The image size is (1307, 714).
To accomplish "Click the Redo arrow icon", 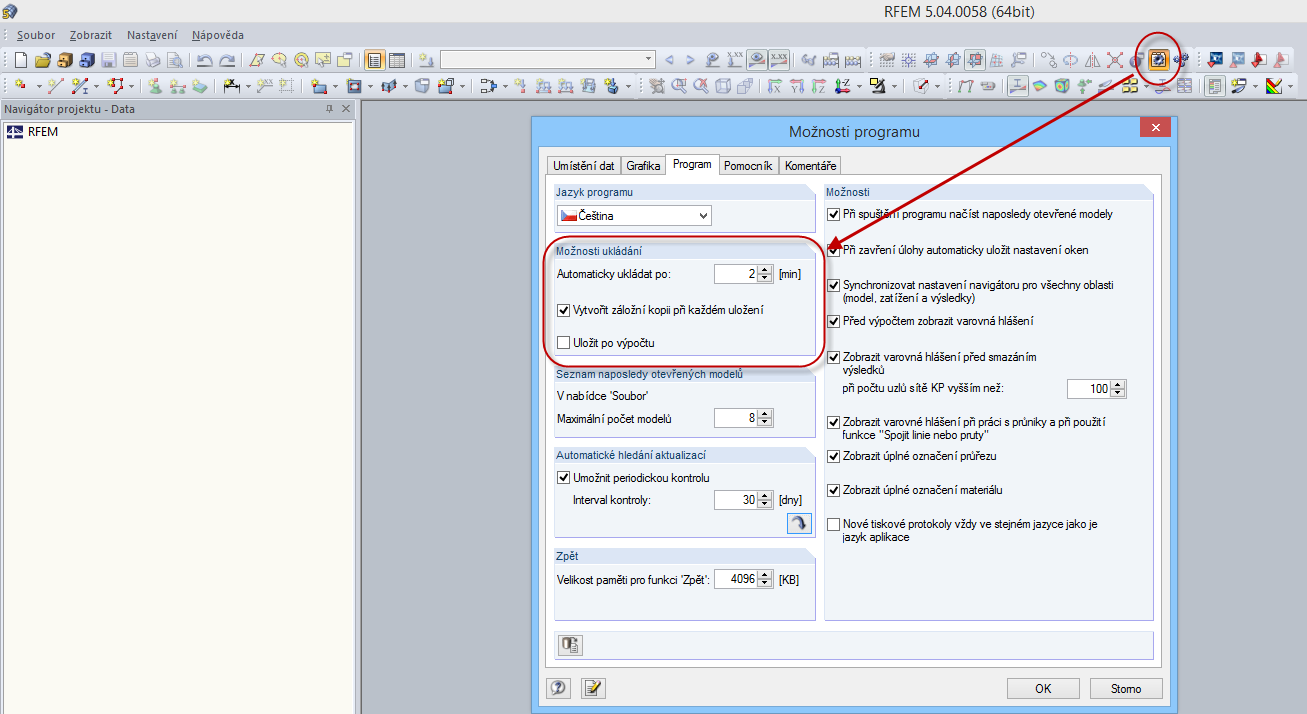I will tap(227, 60).
